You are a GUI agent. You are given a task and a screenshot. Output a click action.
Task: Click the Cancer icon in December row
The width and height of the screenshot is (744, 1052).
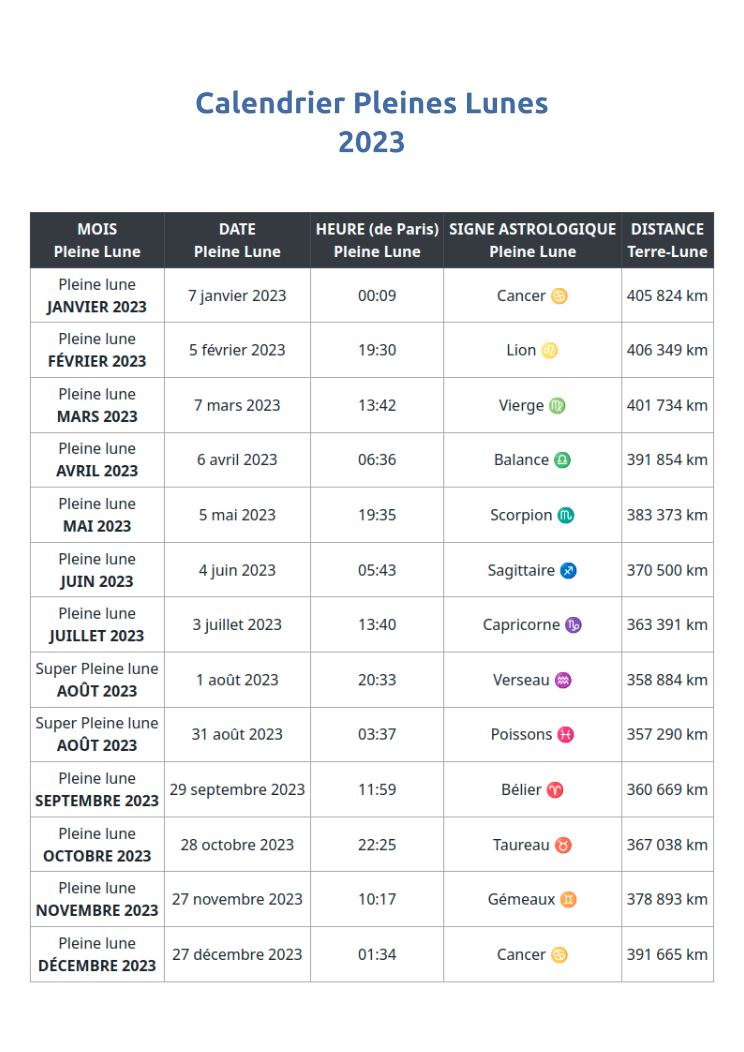(x=559, y=955)
